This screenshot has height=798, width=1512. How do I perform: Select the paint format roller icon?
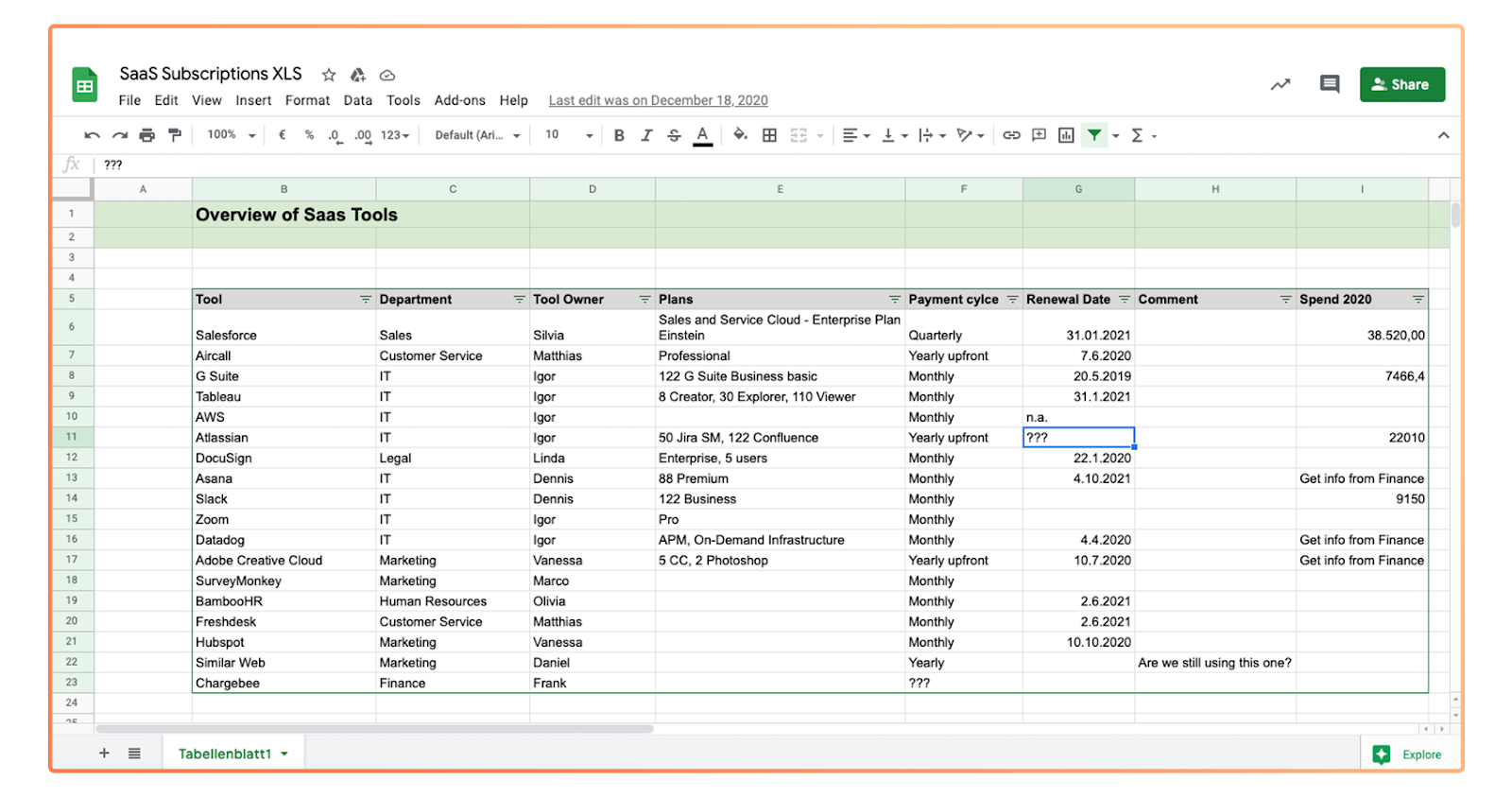174,135
